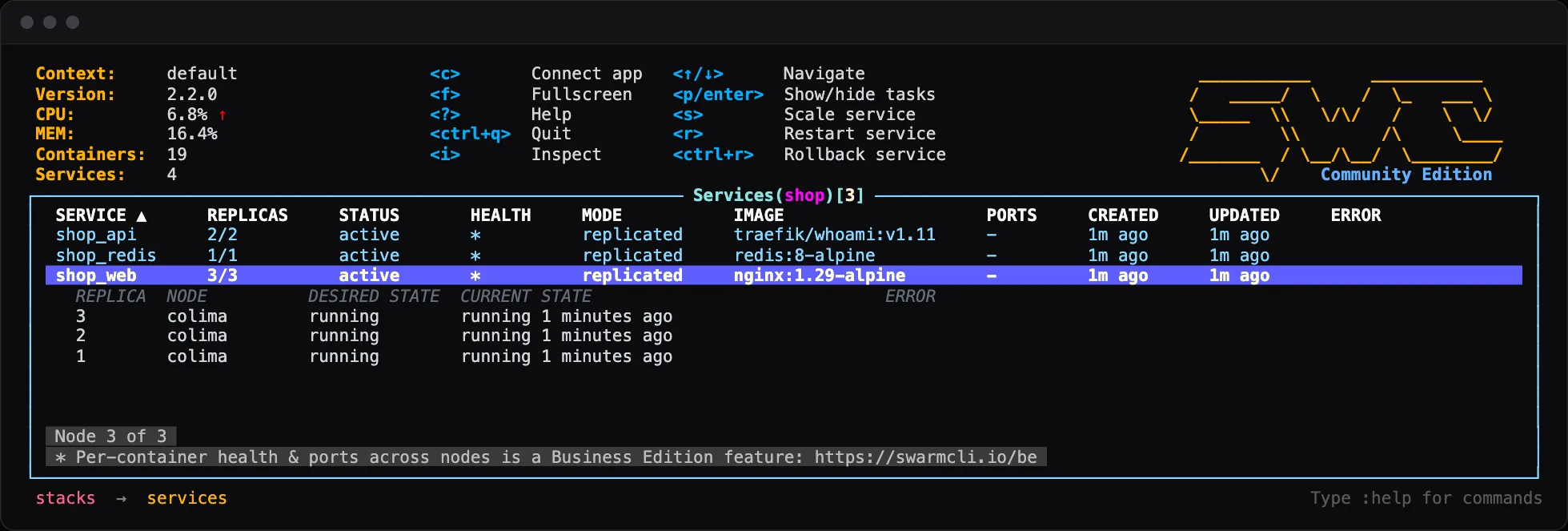
Task: Click the Services count 4
Action: 172,175
